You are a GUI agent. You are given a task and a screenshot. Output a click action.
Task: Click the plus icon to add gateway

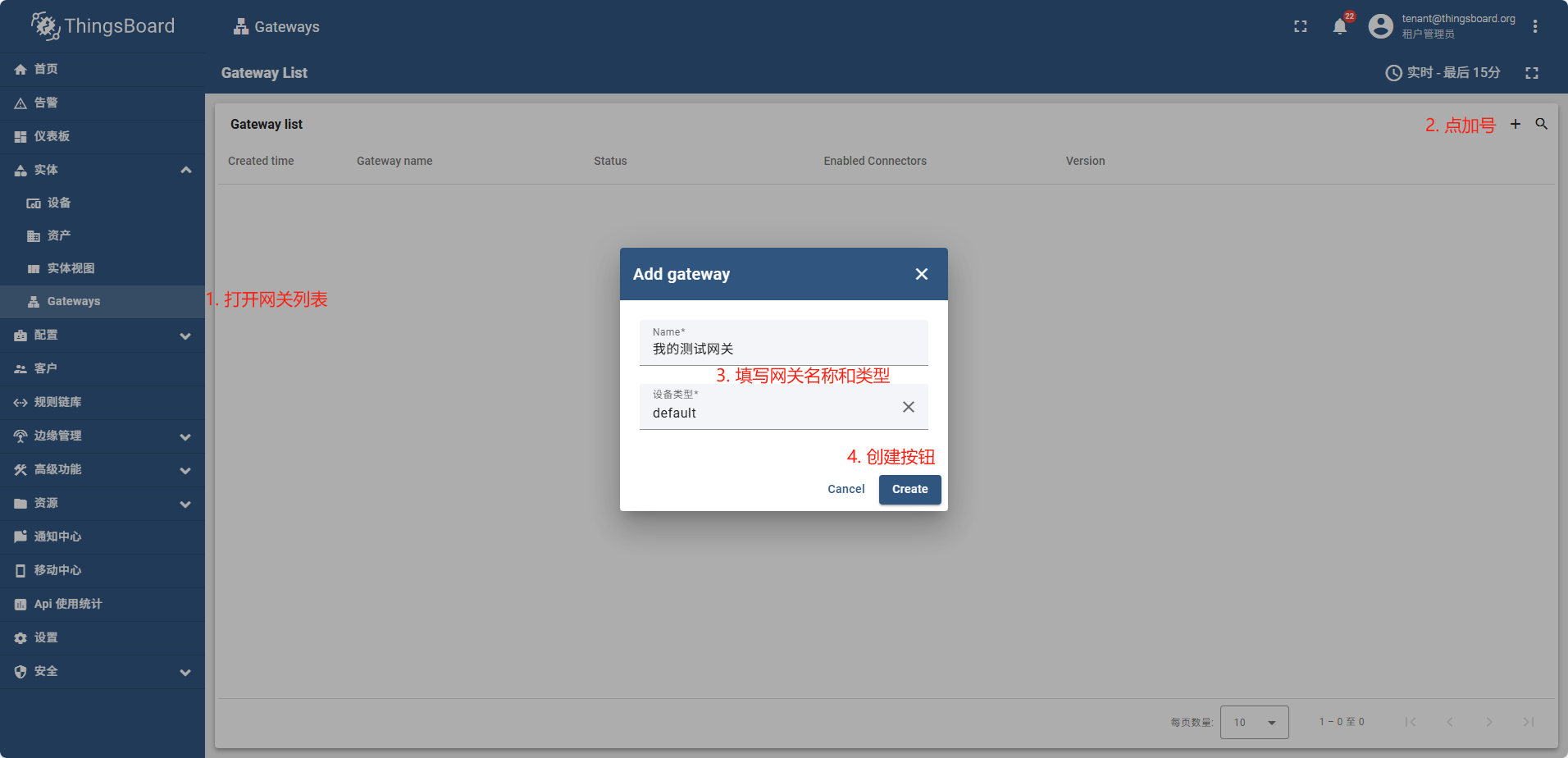pos(1516,124)
